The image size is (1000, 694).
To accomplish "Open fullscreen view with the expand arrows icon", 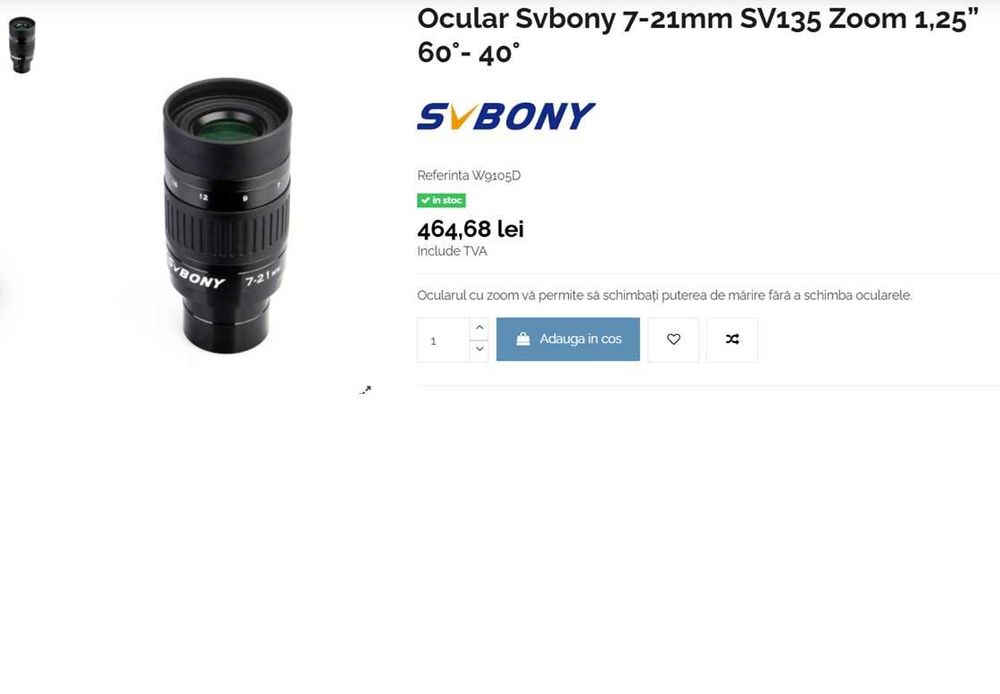I will tap(365, 390).
